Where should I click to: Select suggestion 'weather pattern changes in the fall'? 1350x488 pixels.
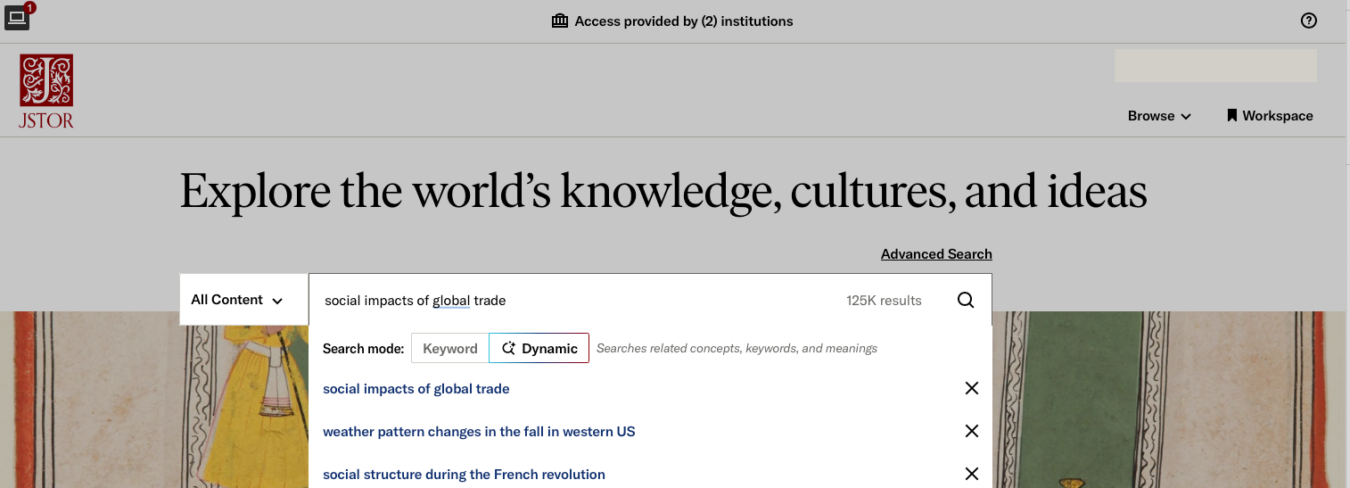[x=479, y=431]
